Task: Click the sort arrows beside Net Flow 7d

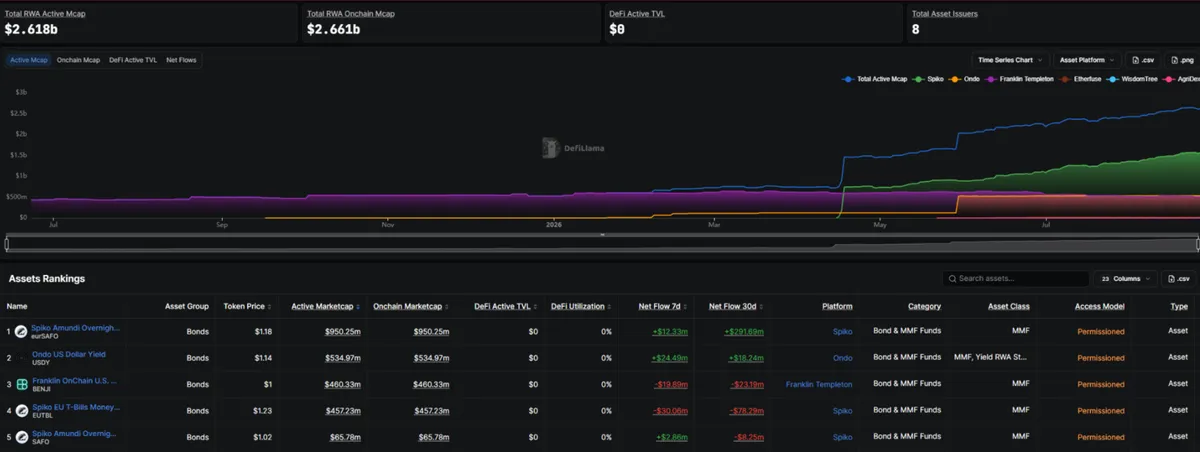Action: (x=684, y=306)
